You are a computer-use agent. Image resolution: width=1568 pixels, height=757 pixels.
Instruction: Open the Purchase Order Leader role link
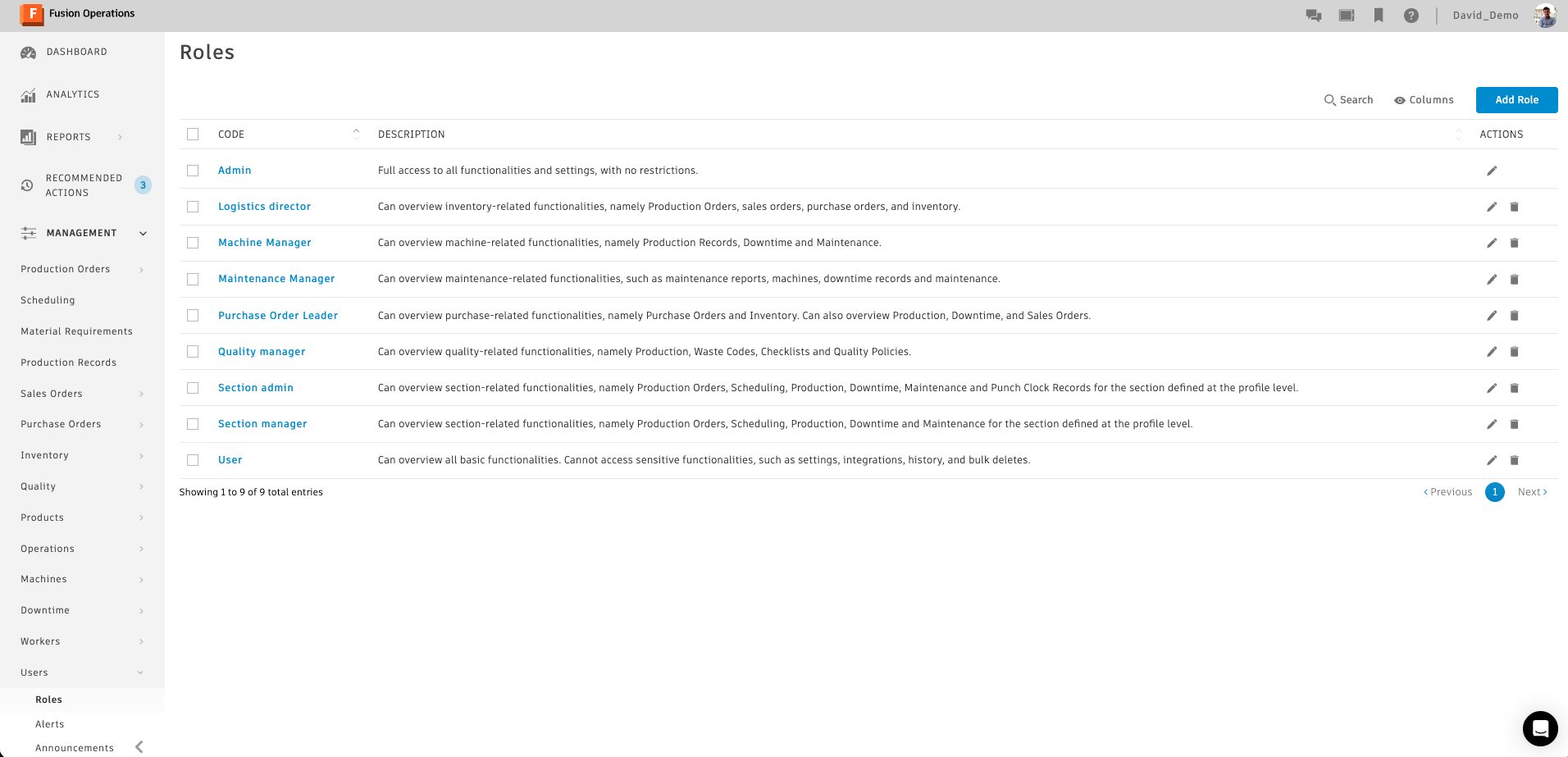pyautogui.click(x=277, y=316)
